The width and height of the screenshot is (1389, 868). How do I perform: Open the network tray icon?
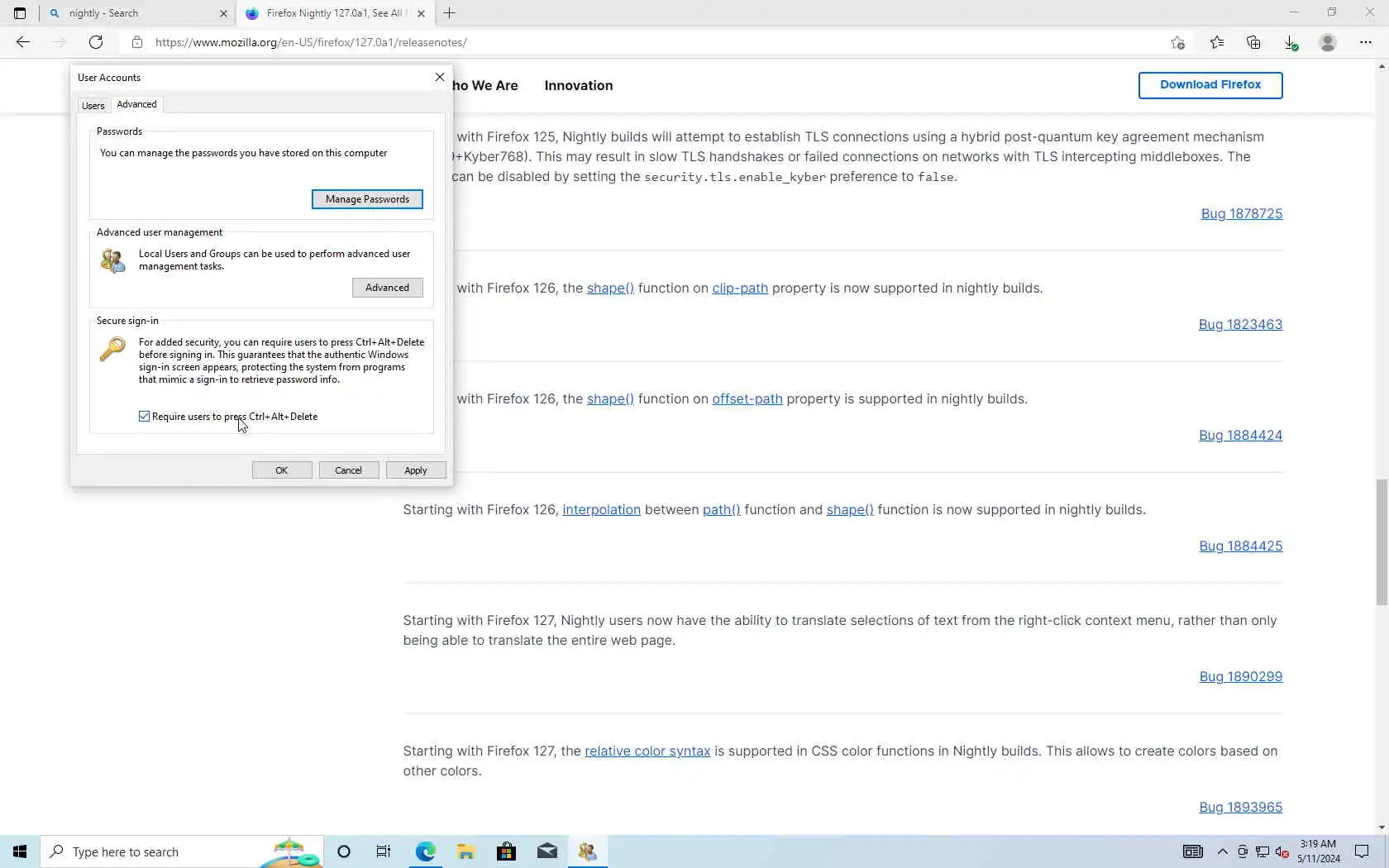coord(1262,852)
